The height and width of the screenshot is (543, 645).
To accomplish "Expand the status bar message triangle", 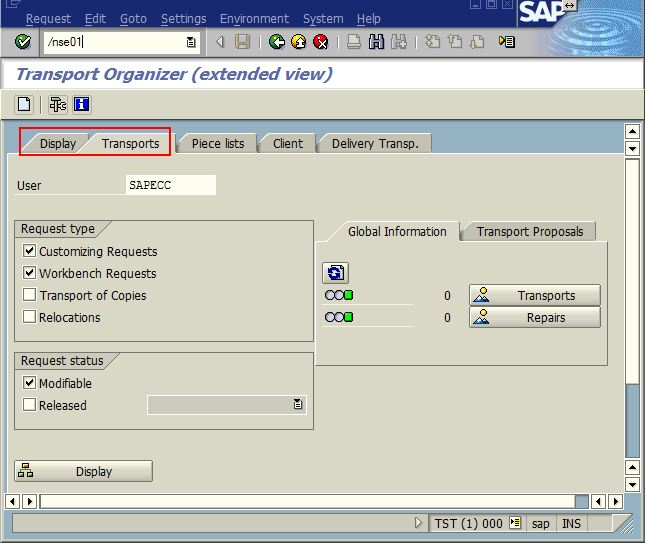I will 418,523.
